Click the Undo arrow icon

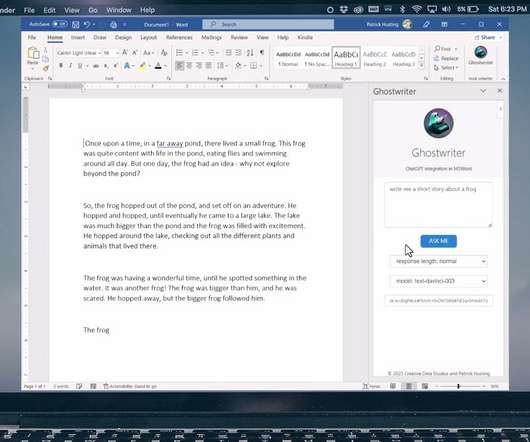87,24
